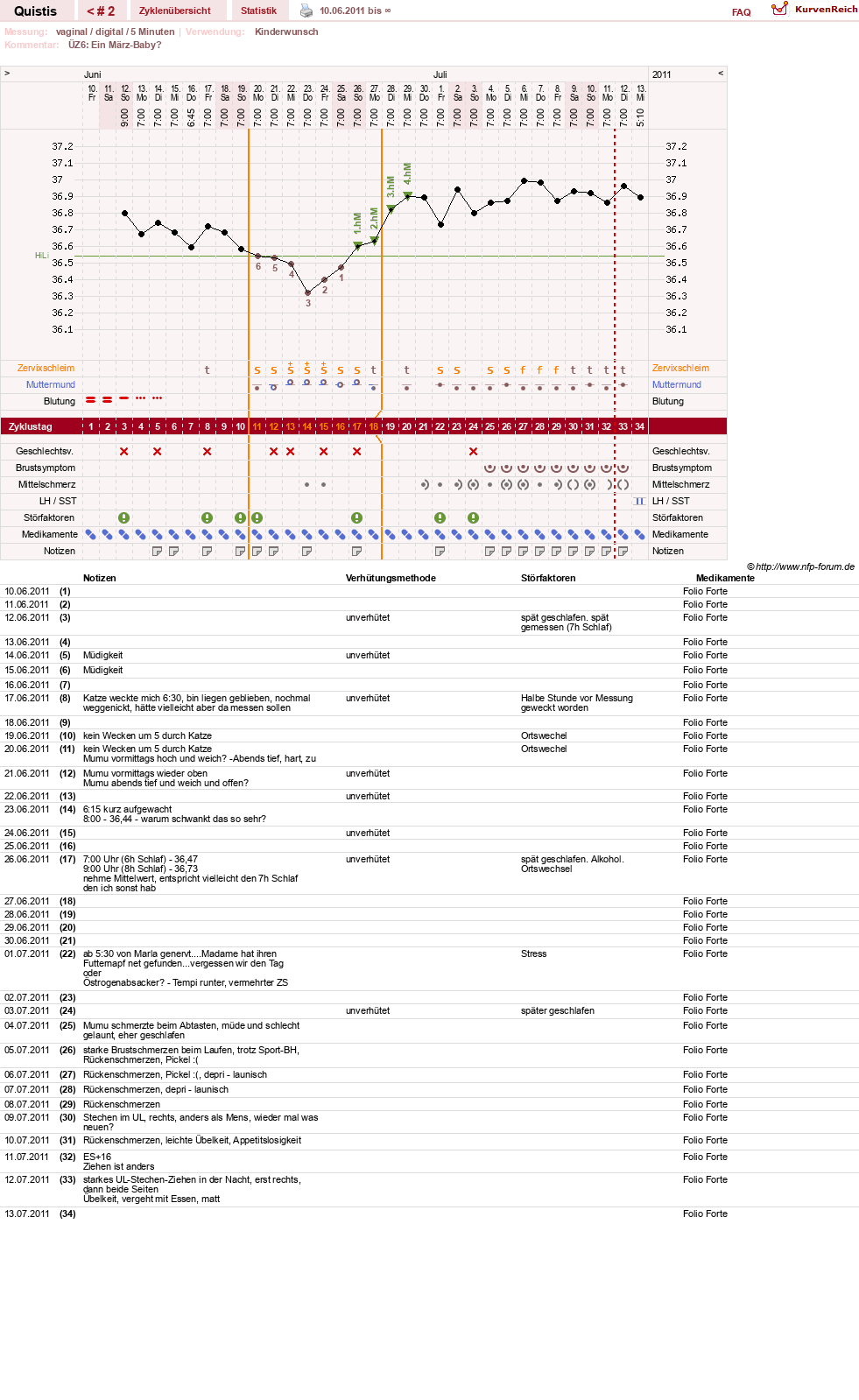Click the Medikamente pill icon on cycle day 1
The height and width of the screenshot is (1400, 859).
click(x=91, y=535)
